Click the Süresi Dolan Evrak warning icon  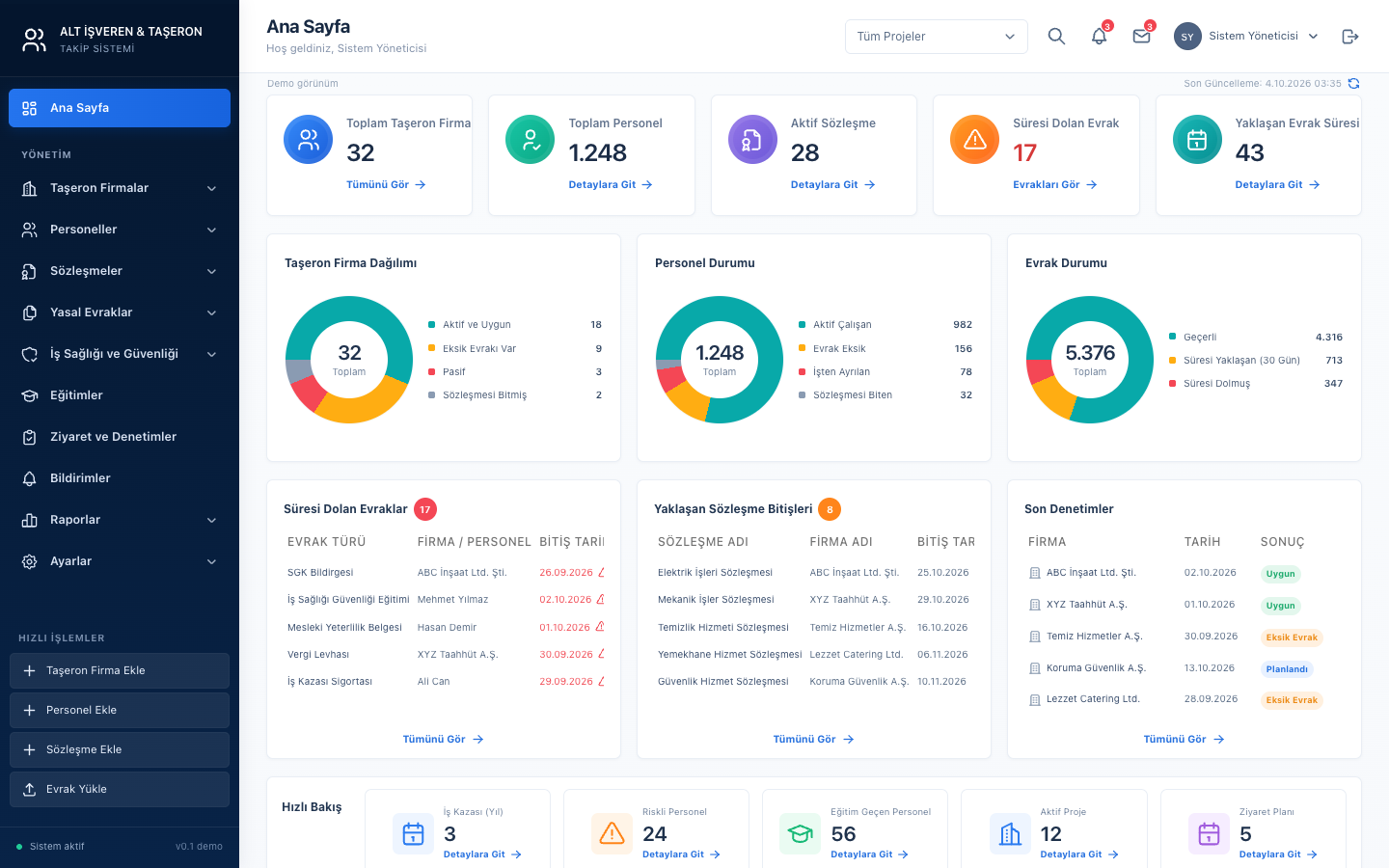click(x=975, y=140)
